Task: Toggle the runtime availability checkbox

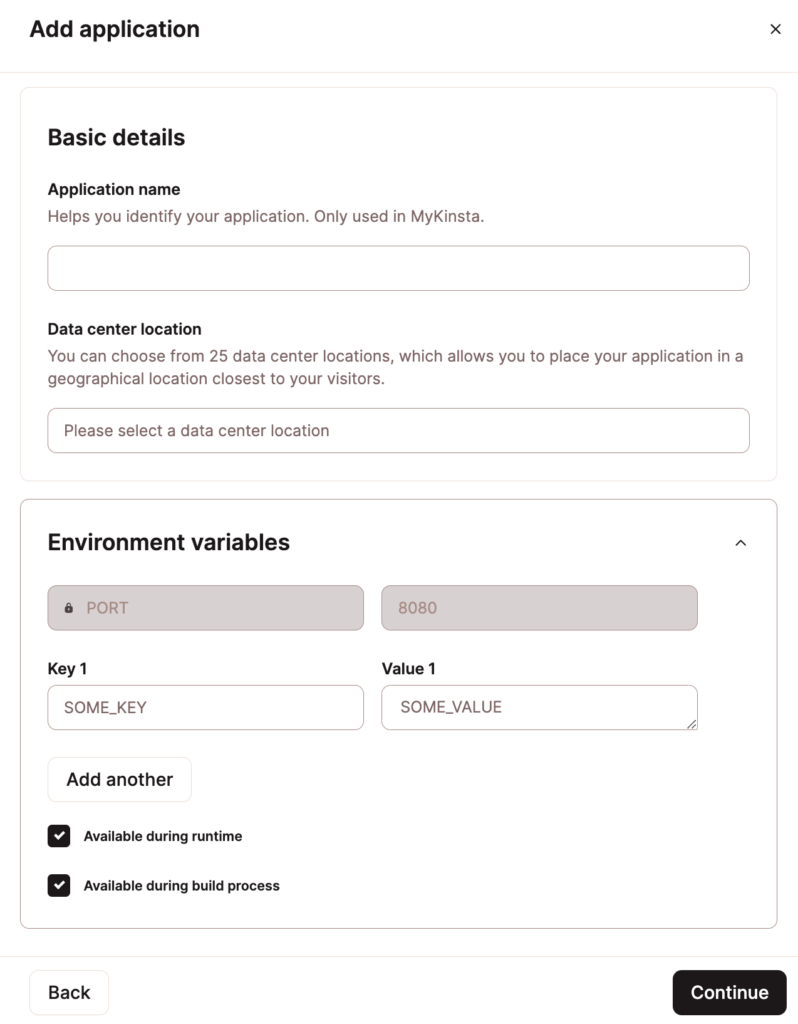Action: 58,836
